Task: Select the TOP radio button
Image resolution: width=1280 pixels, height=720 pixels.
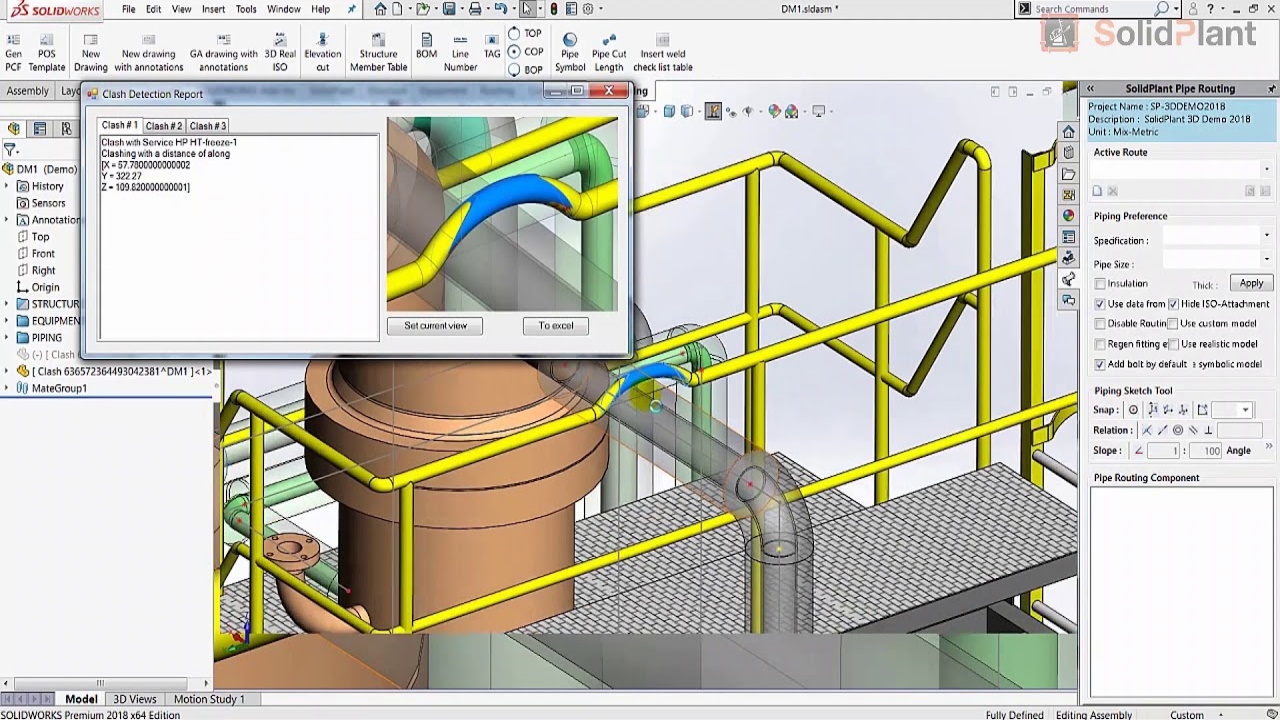Action: pyautogui.click(x=514, y=33)
